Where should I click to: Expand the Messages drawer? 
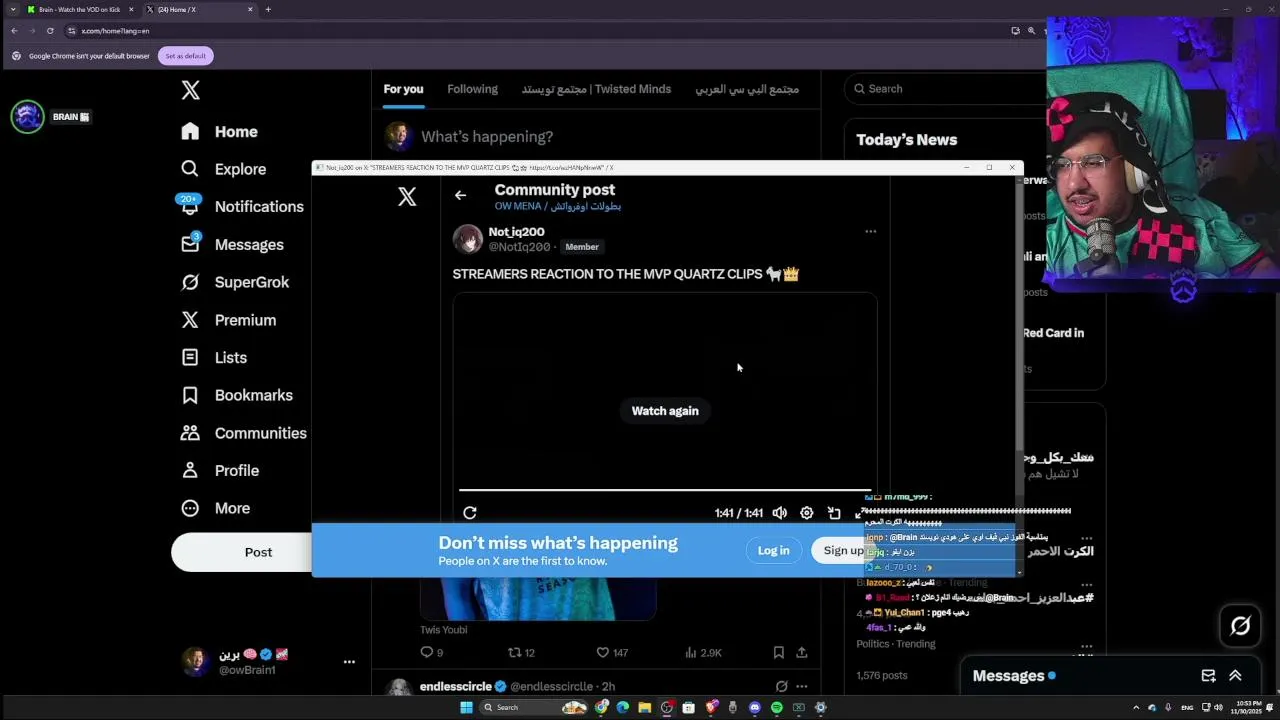(1235, 676)
